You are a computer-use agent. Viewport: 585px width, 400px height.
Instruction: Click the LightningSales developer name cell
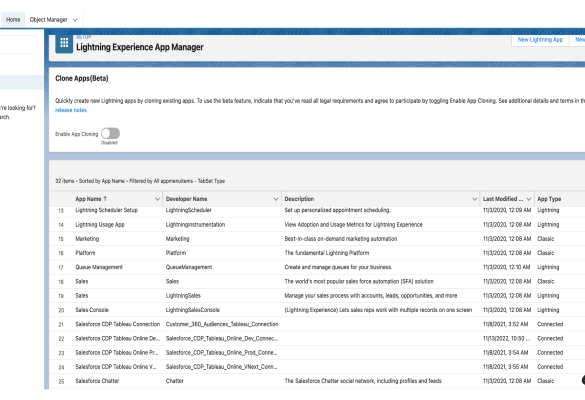(183, 296)
